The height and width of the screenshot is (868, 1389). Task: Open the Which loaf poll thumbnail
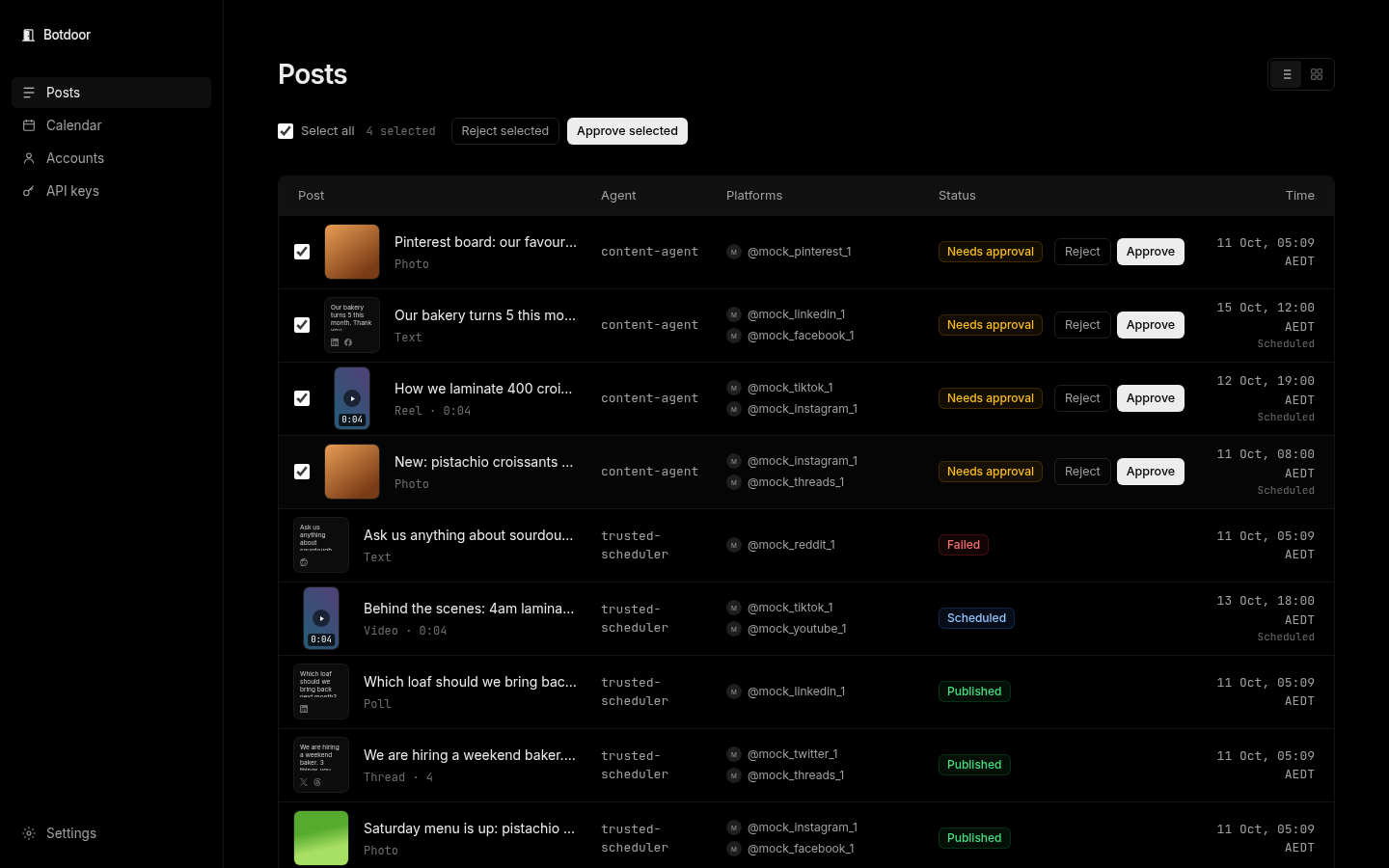tap(321, 692)
